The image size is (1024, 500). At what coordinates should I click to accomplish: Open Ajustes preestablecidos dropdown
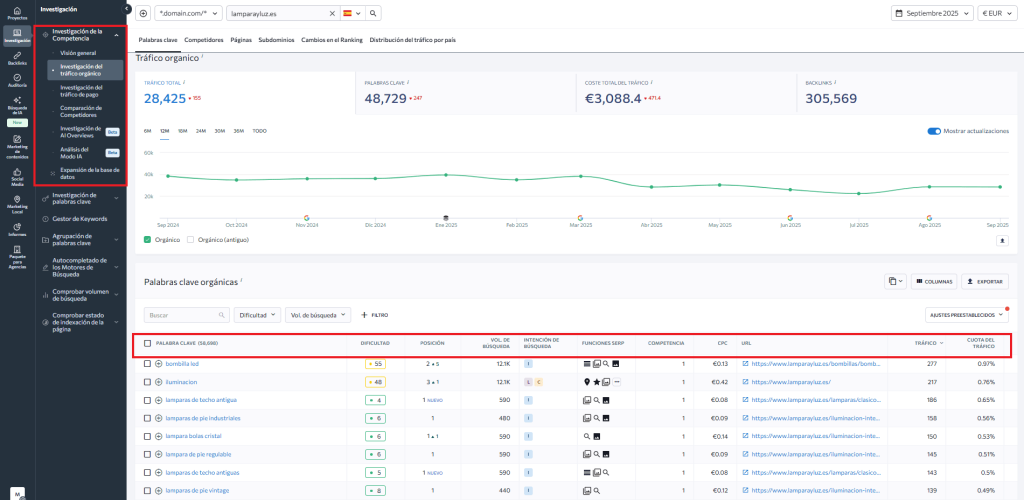click(x=967, y=315)
